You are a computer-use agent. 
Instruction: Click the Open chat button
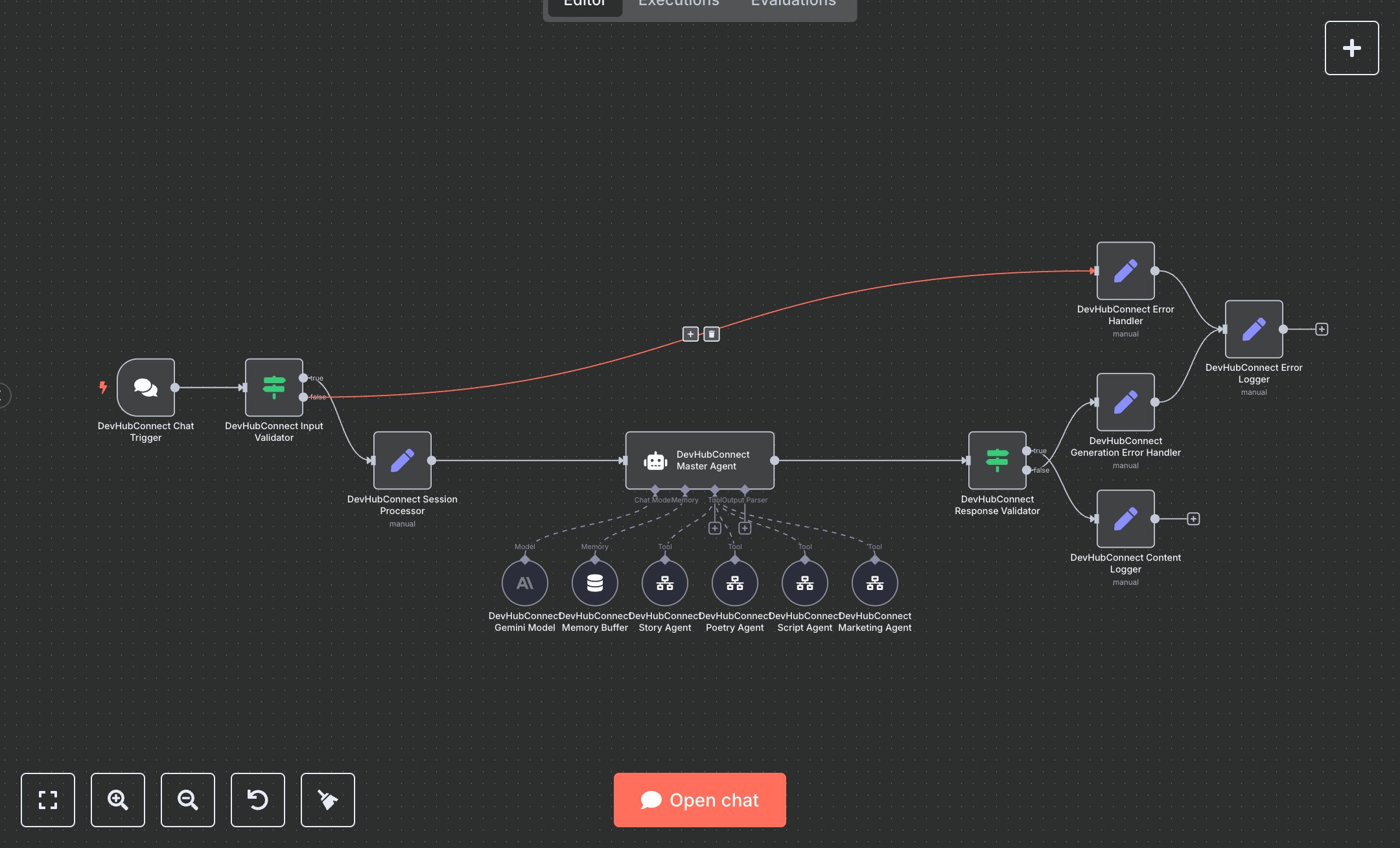(x=699, y=799)
